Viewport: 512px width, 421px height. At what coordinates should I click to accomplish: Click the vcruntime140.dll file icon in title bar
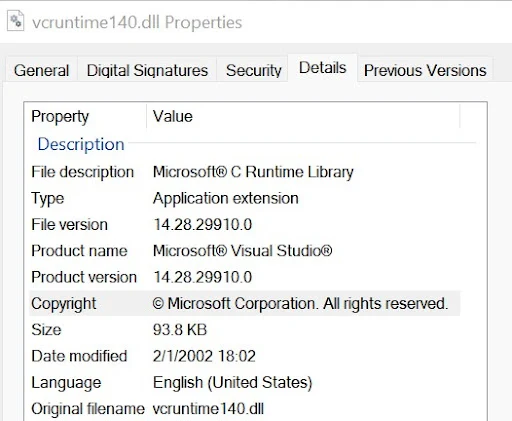[x=16, y=21]
